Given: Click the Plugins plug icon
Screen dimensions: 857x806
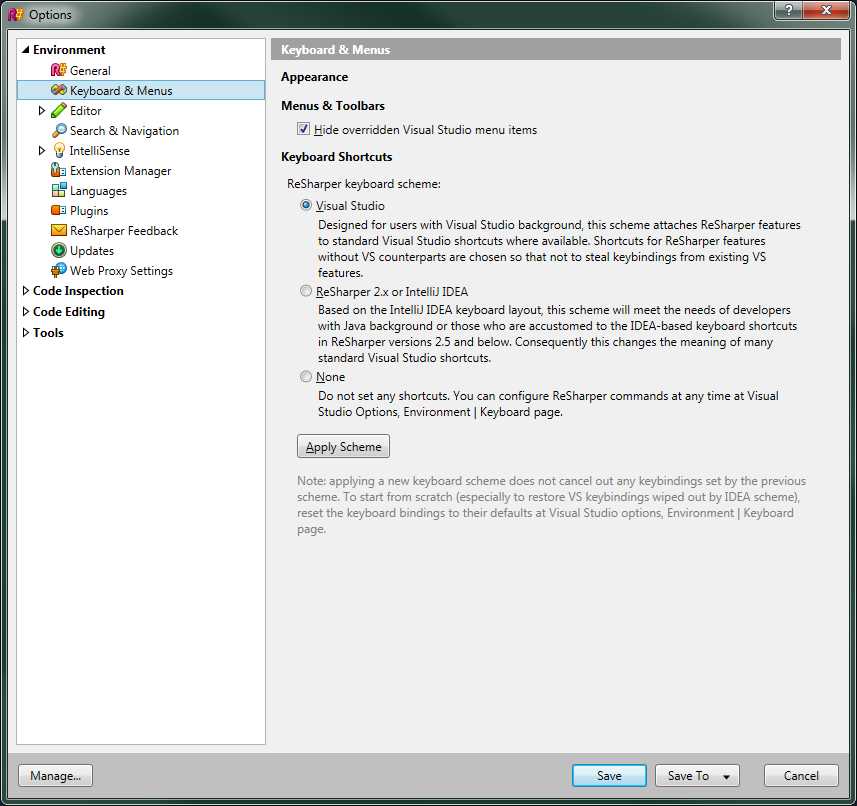Looking at the screenshot, I should (60, 210).
